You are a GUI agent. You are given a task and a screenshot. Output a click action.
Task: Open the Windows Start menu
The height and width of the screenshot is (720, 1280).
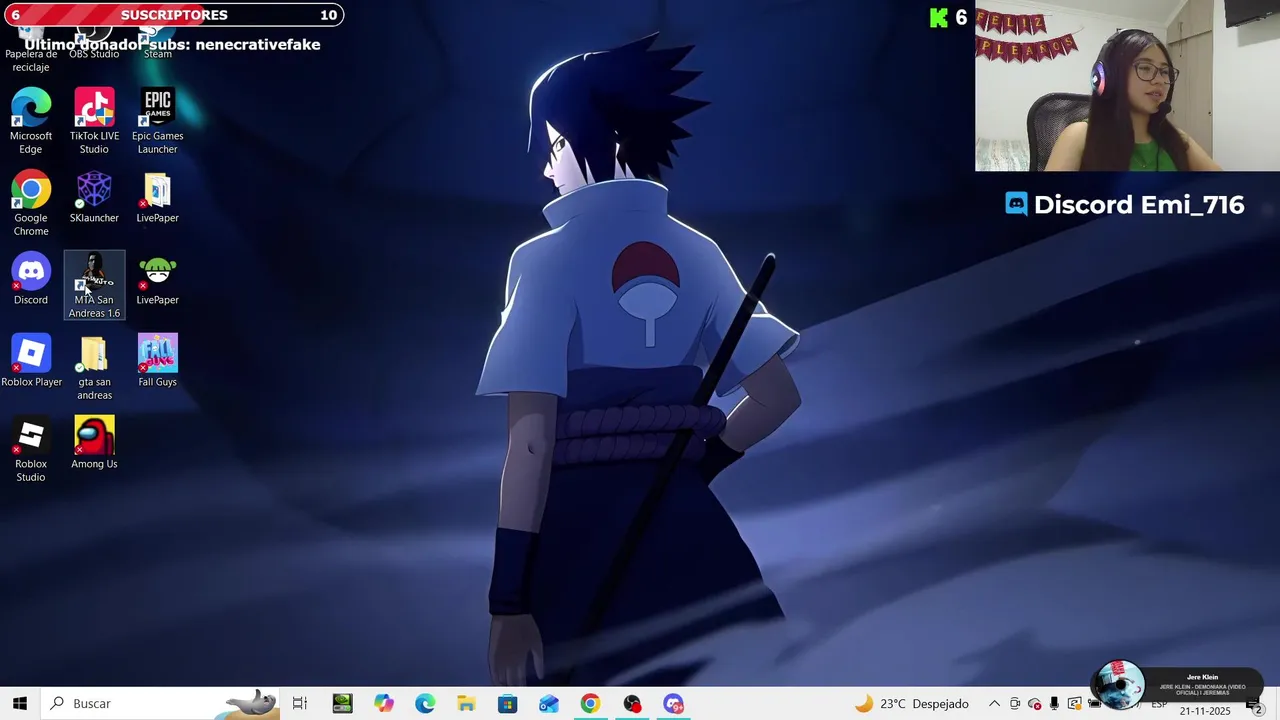19,703
